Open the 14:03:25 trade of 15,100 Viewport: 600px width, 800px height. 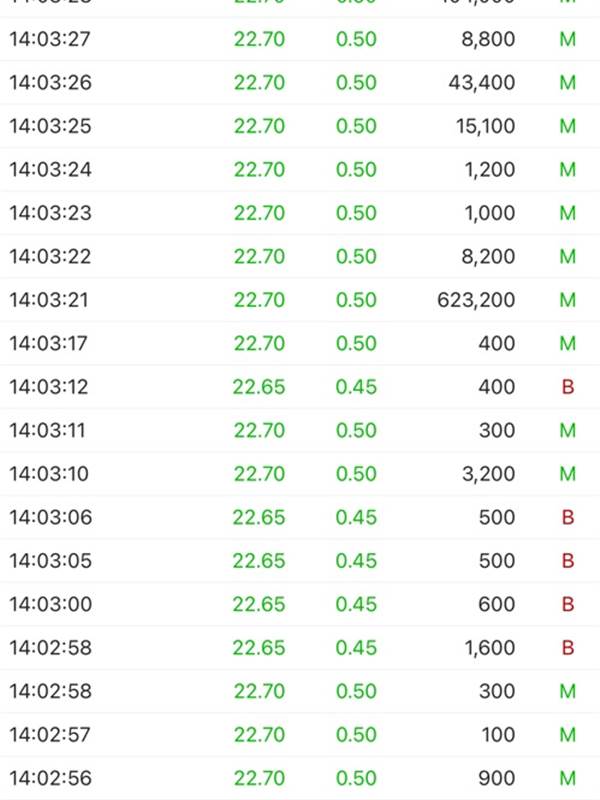pos(300,126)
